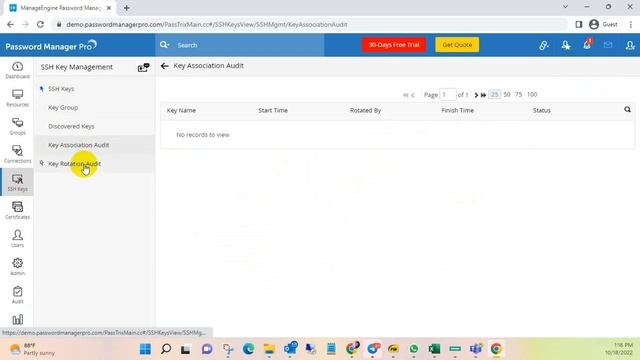Select Key Association Audit in the side menu
This screenshot has width=640, height=360.
coord(78,145)
